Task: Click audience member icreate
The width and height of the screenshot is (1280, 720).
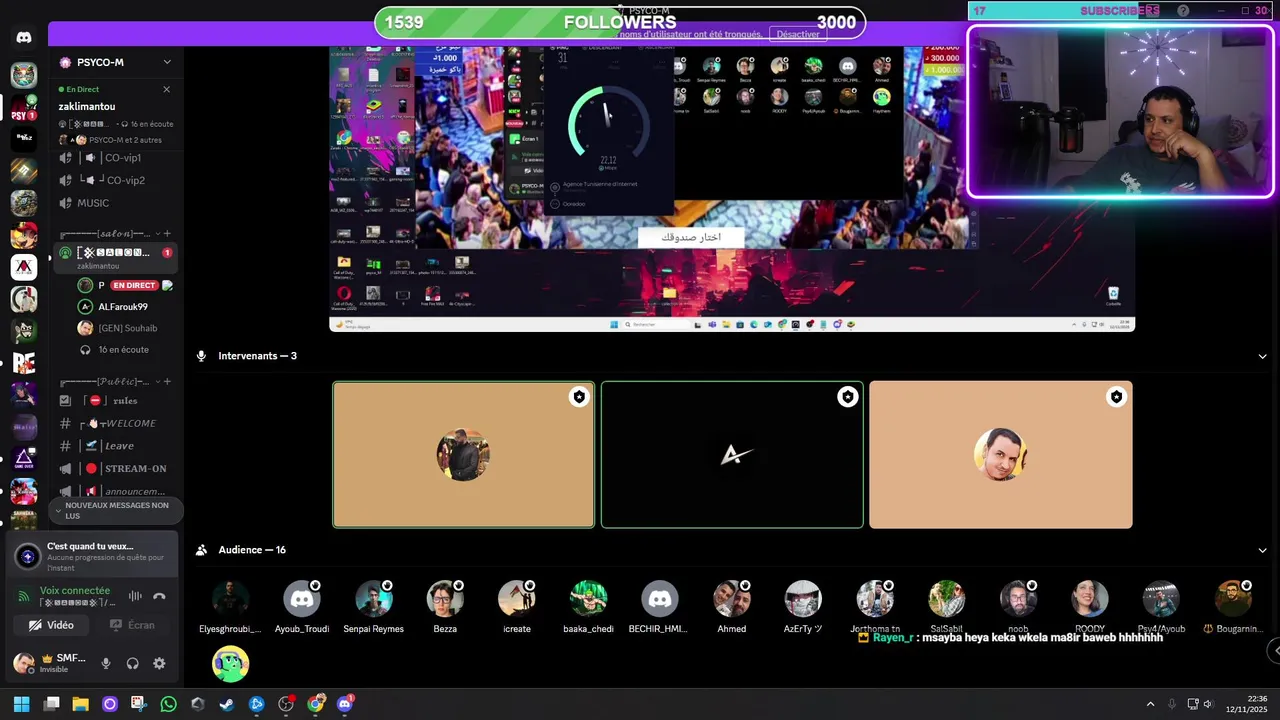Action: point(517,607)
